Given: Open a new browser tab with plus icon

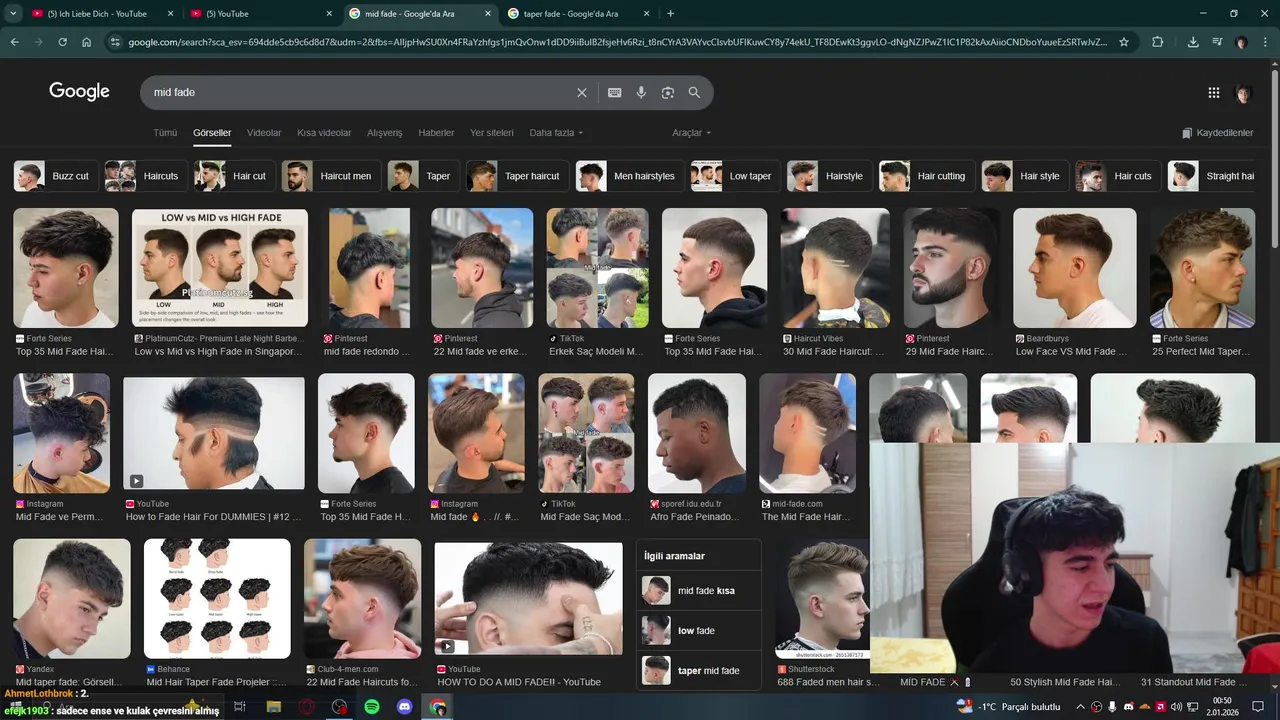Looking at the screenshot, I should [670, 14].
